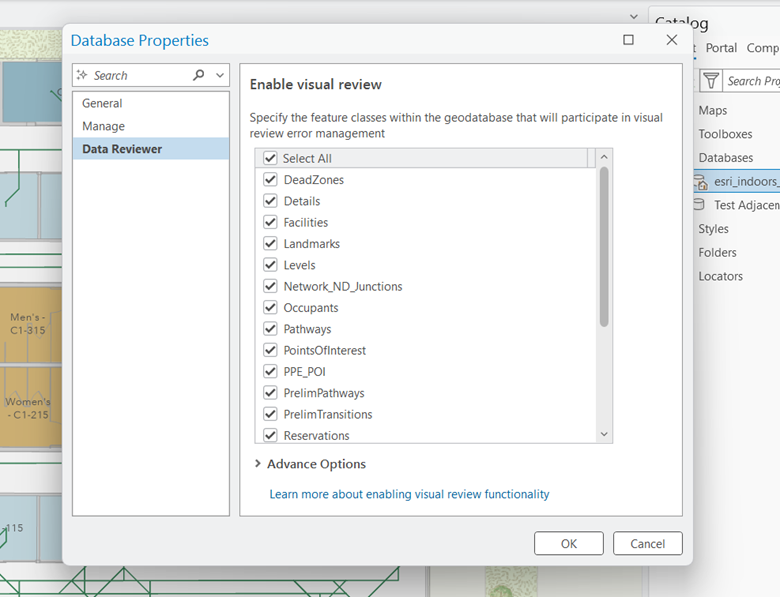Uncheck the Occupants checkbox

point(270,308)
